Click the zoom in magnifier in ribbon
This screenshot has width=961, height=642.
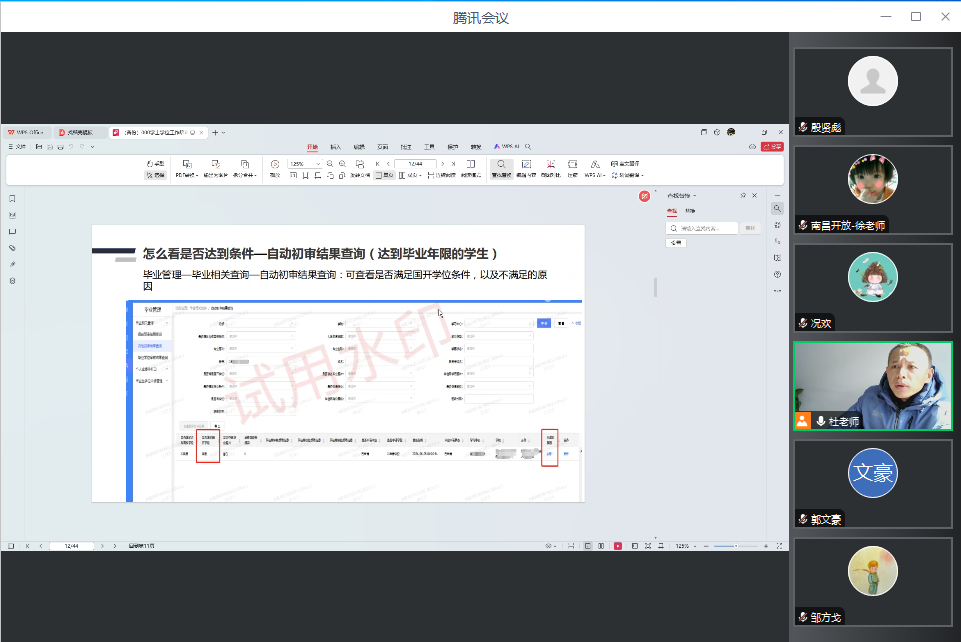342,163
